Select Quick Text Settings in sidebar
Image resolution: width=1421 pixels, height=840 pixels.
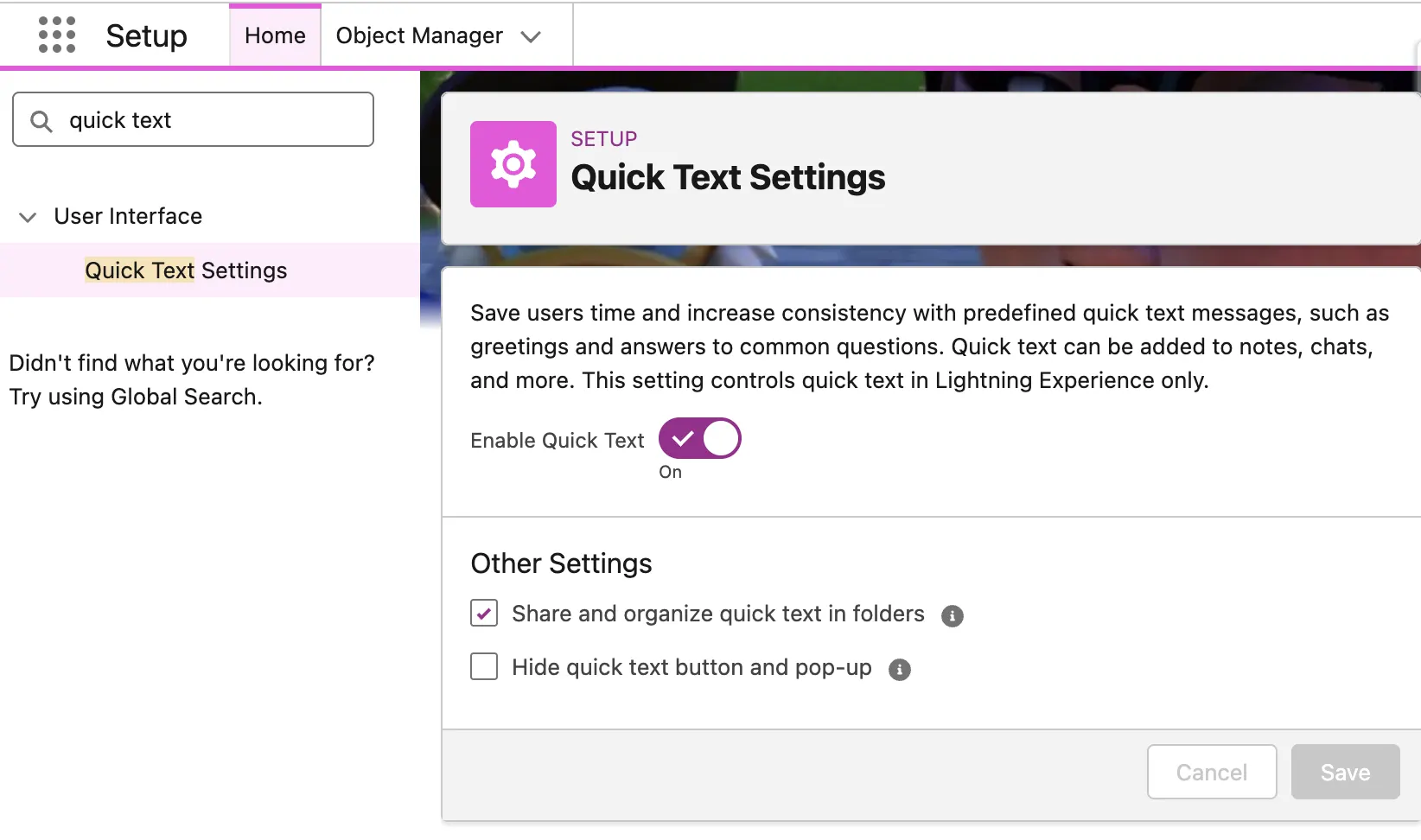186,270
